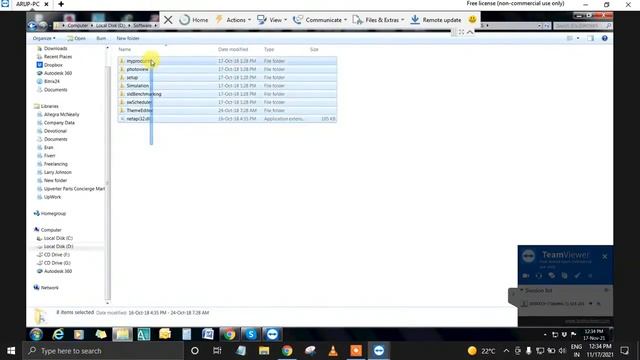The height and width of the screenshot is (360, 640).
Task: Open a new TeamViewer tab with plus
Action: click(61, 4)
